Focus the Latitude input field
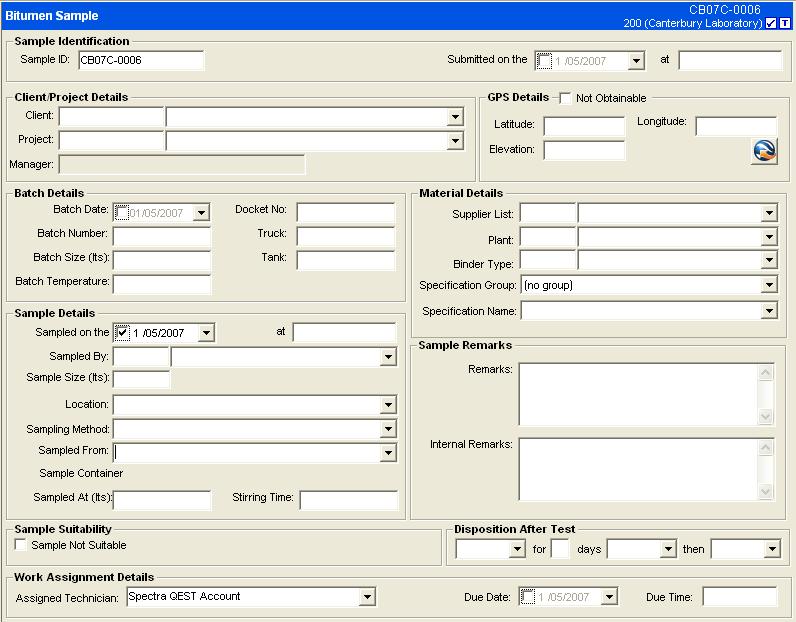 (x=584, y=126)
